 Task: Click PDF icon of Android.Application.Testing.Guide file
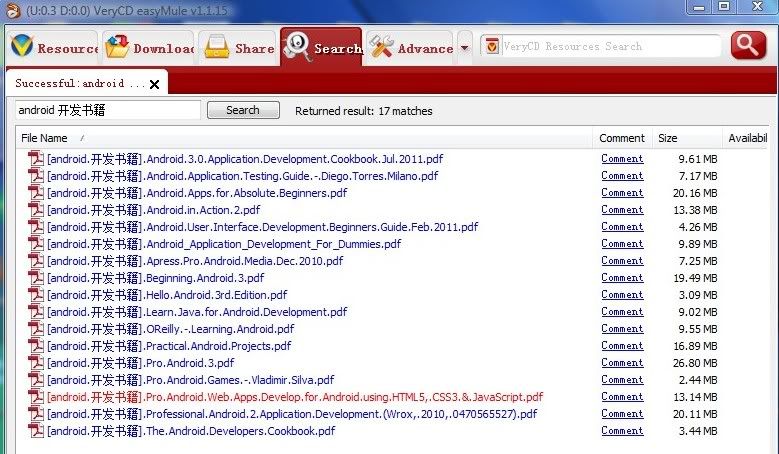[36, 175]
